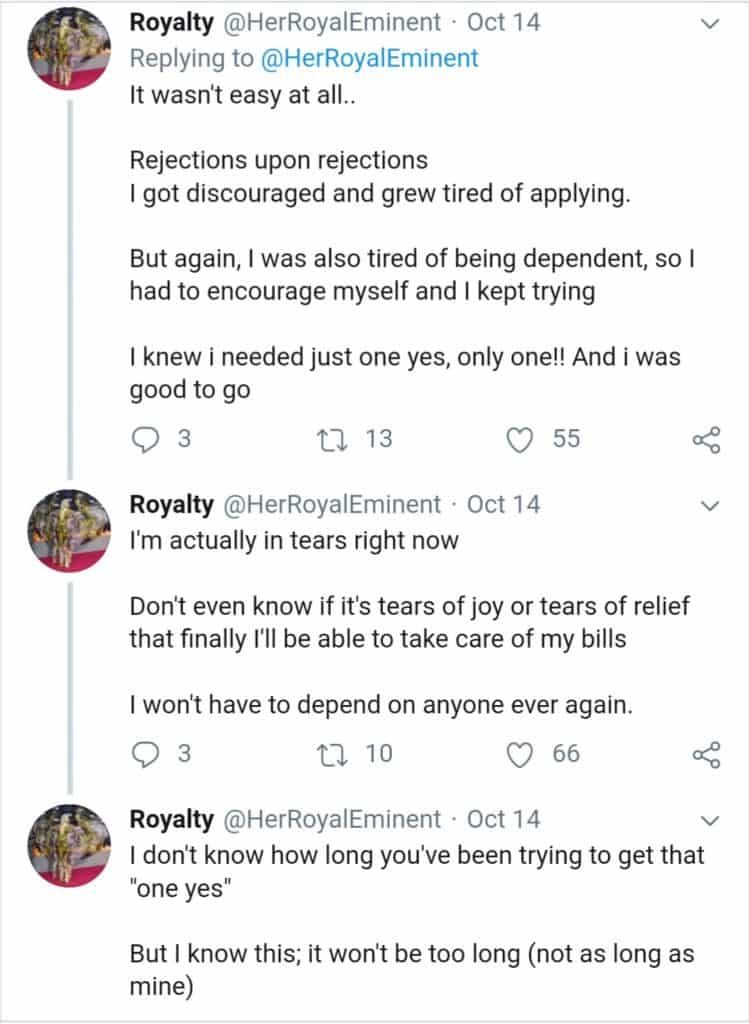This screenshot has width=749, height=1024.
Task: Open Royalty's profile from first tweet name
Action: (x=171, y=24)
